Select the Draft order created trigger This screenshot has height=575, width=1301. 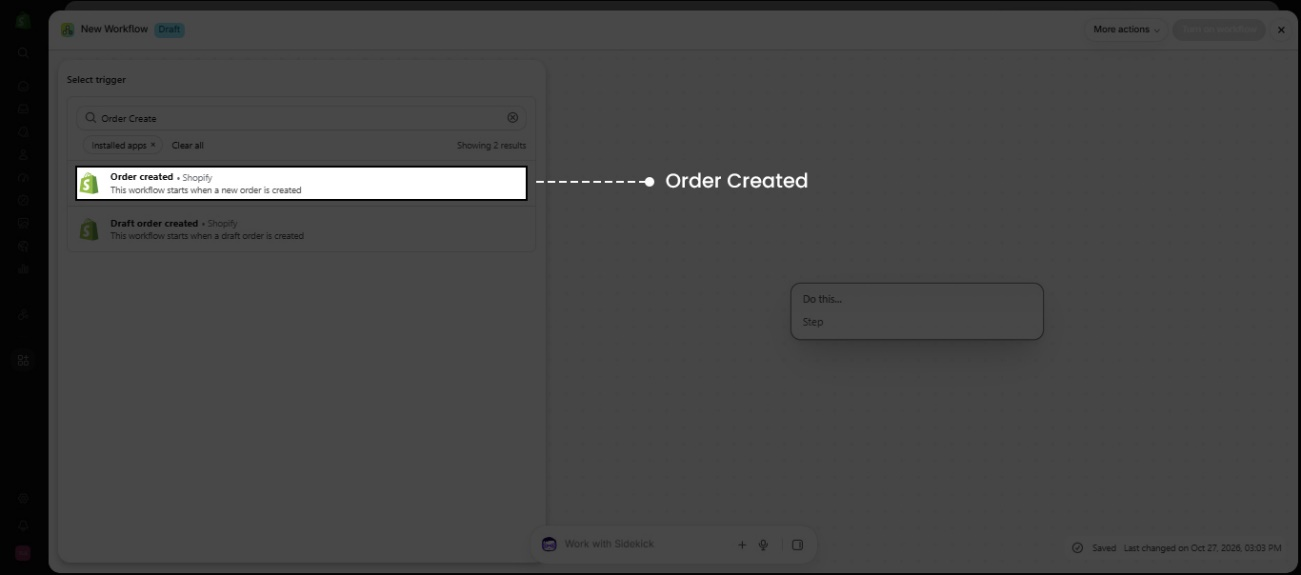tap(301, 230)
